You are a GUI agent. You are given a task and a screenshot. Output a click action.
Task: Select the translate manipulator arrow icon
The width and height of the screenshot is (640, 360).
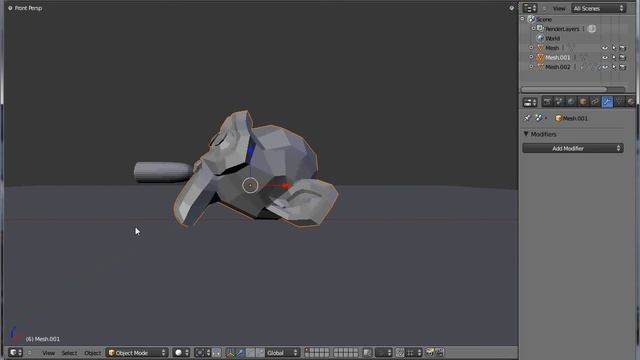point(240,353)
